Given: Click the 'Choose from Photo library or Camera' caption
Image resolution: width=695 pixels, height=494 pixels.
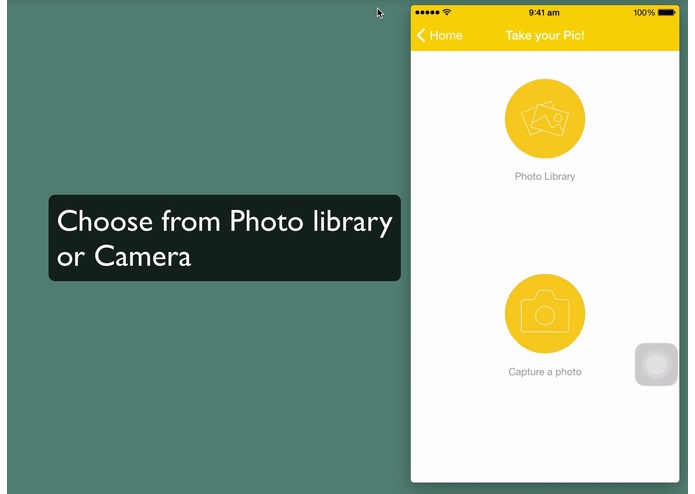Looking at the screenshot, I should coord(225,238).
